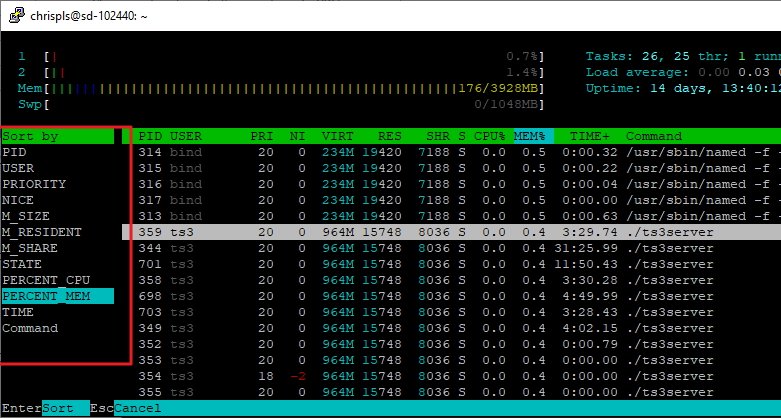
Task: Select process row PID 315
Action: [x=451, y=168]
